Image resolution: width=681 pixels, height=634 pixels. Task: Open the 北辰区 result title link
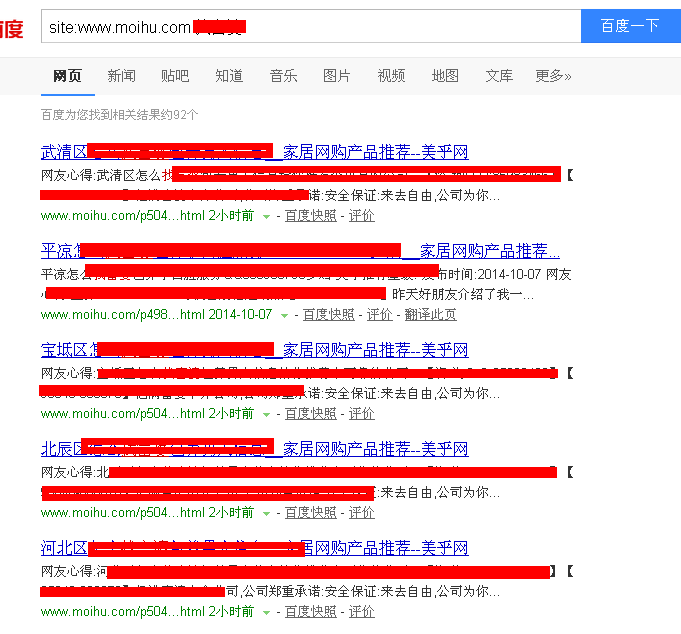pos(255,449)
